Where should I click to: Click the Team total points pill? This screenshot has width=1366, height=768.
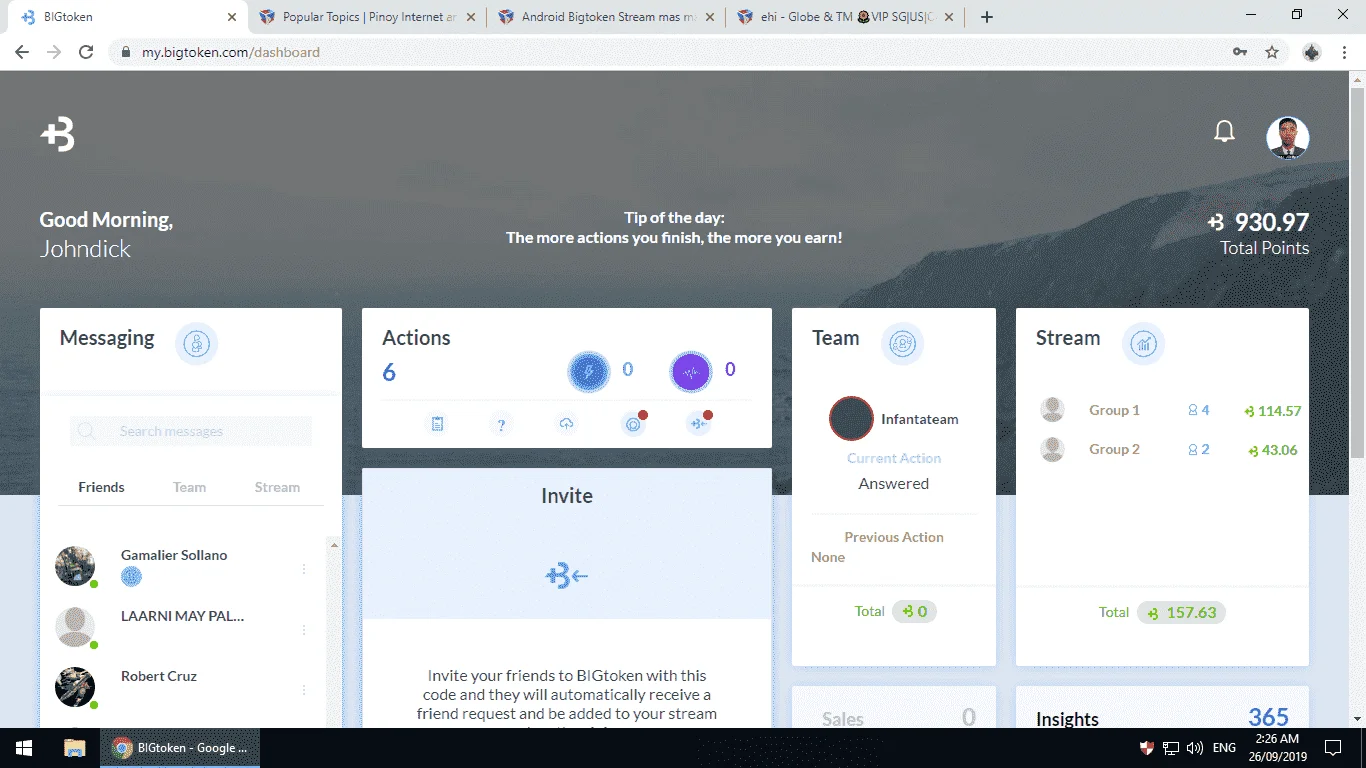click(914, 611)
